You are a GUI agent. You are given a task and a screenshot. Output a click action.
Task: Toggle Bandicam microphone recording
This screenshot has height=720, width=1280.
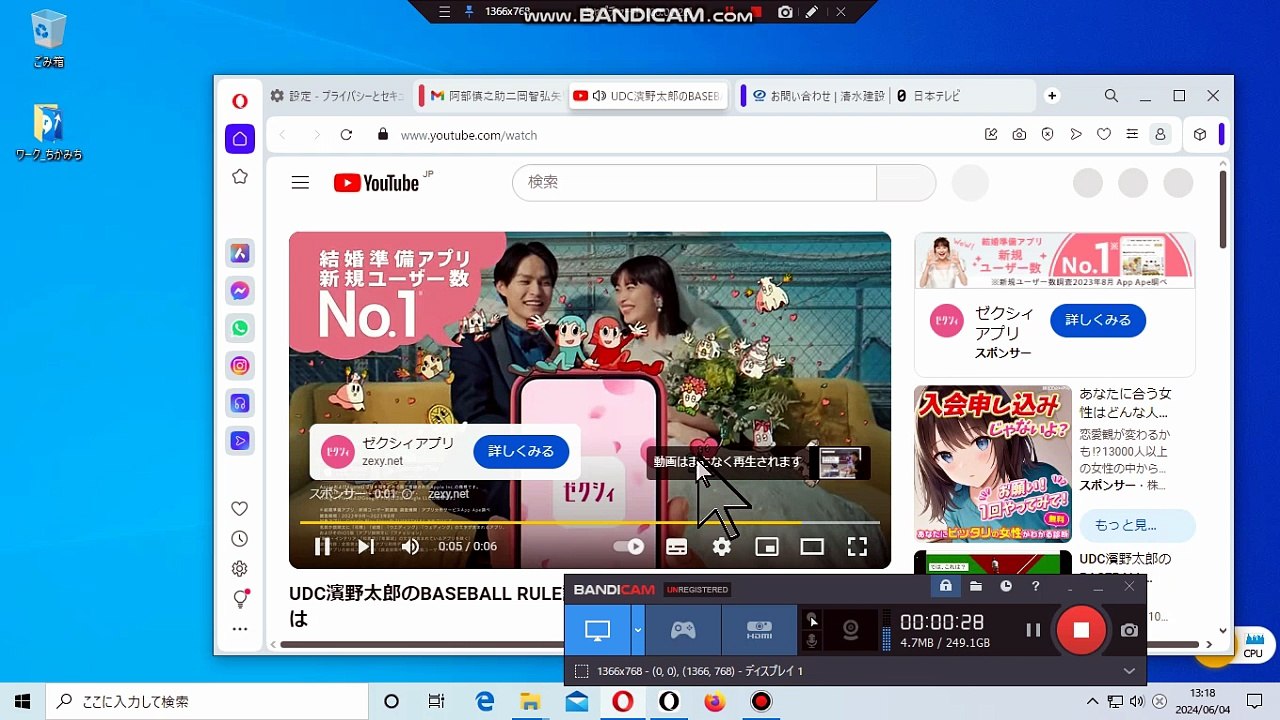click(x=812, y=640)
